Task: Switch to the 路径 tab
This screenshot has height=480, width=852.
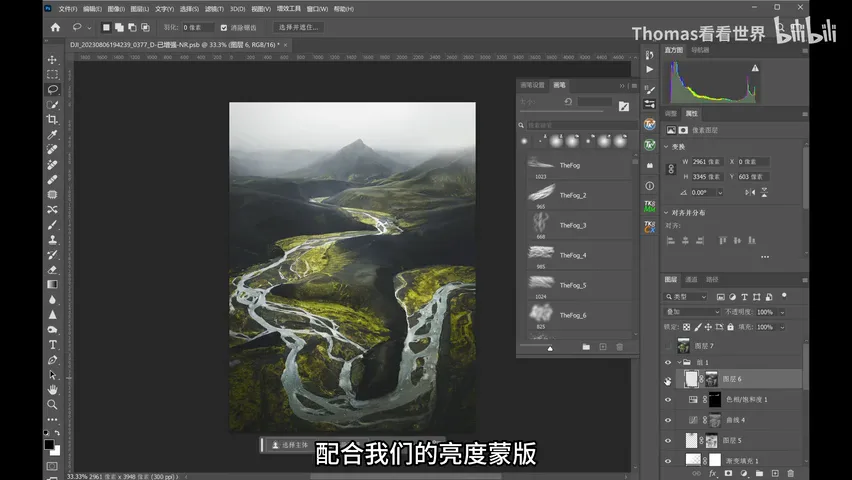Action: click(712, 279)
